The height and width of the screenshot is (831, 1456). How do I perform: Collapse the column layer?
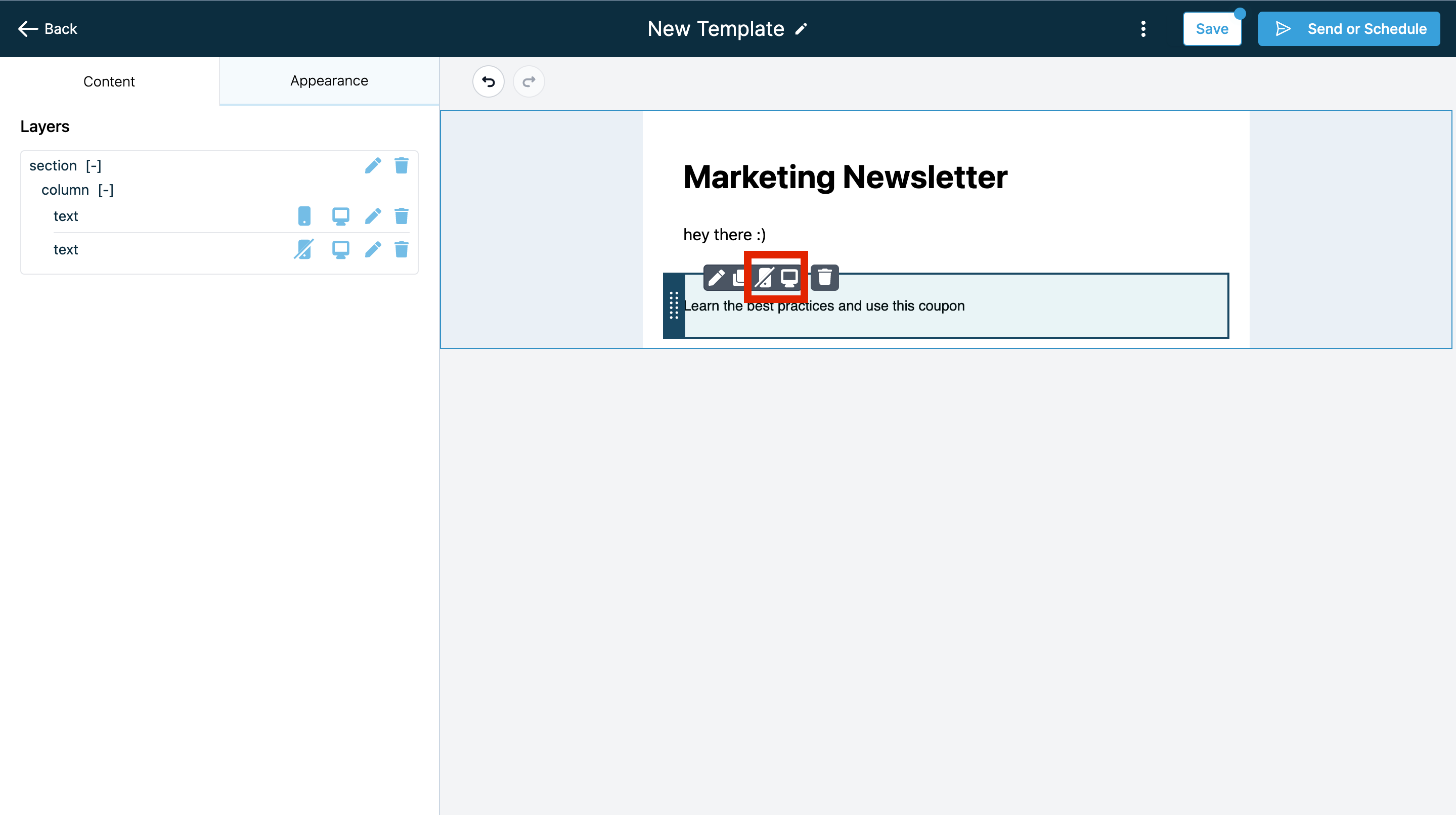[x=106, y=190]
